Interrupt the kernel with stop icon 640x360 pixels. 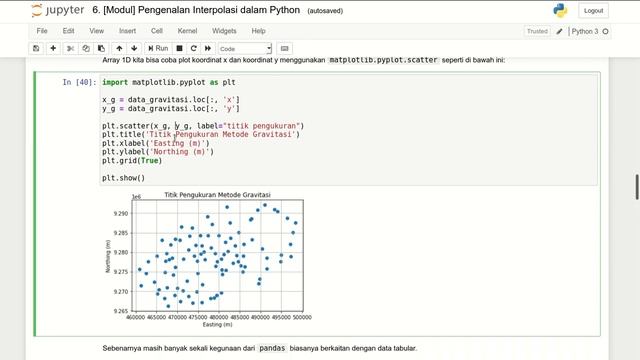[179, 49]
